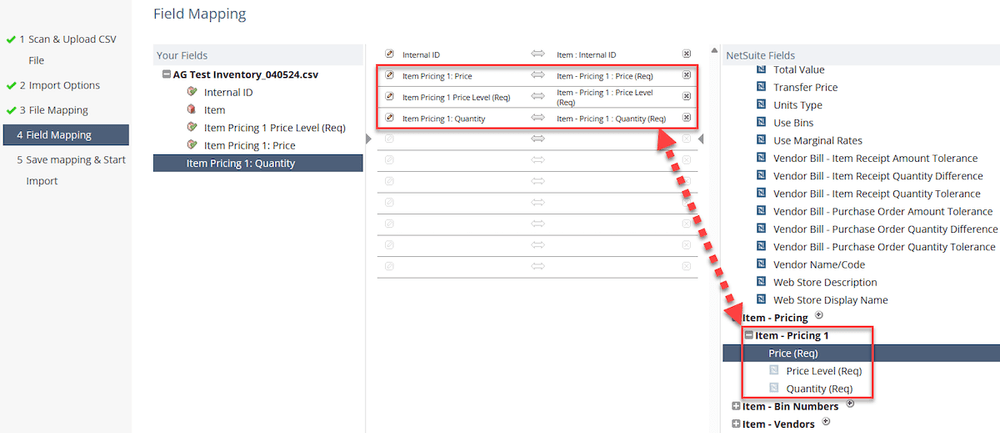Select Vendor Bill - Purchase Order Quantity Tolerance

click(884, 247)
